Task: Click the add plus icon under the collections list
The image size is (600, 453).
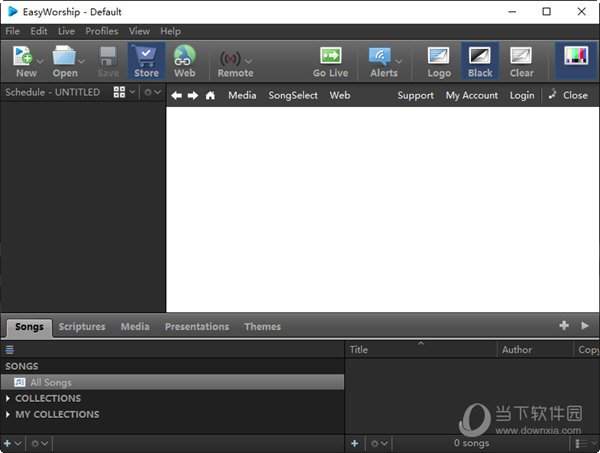Action: (x=7, y=443)
